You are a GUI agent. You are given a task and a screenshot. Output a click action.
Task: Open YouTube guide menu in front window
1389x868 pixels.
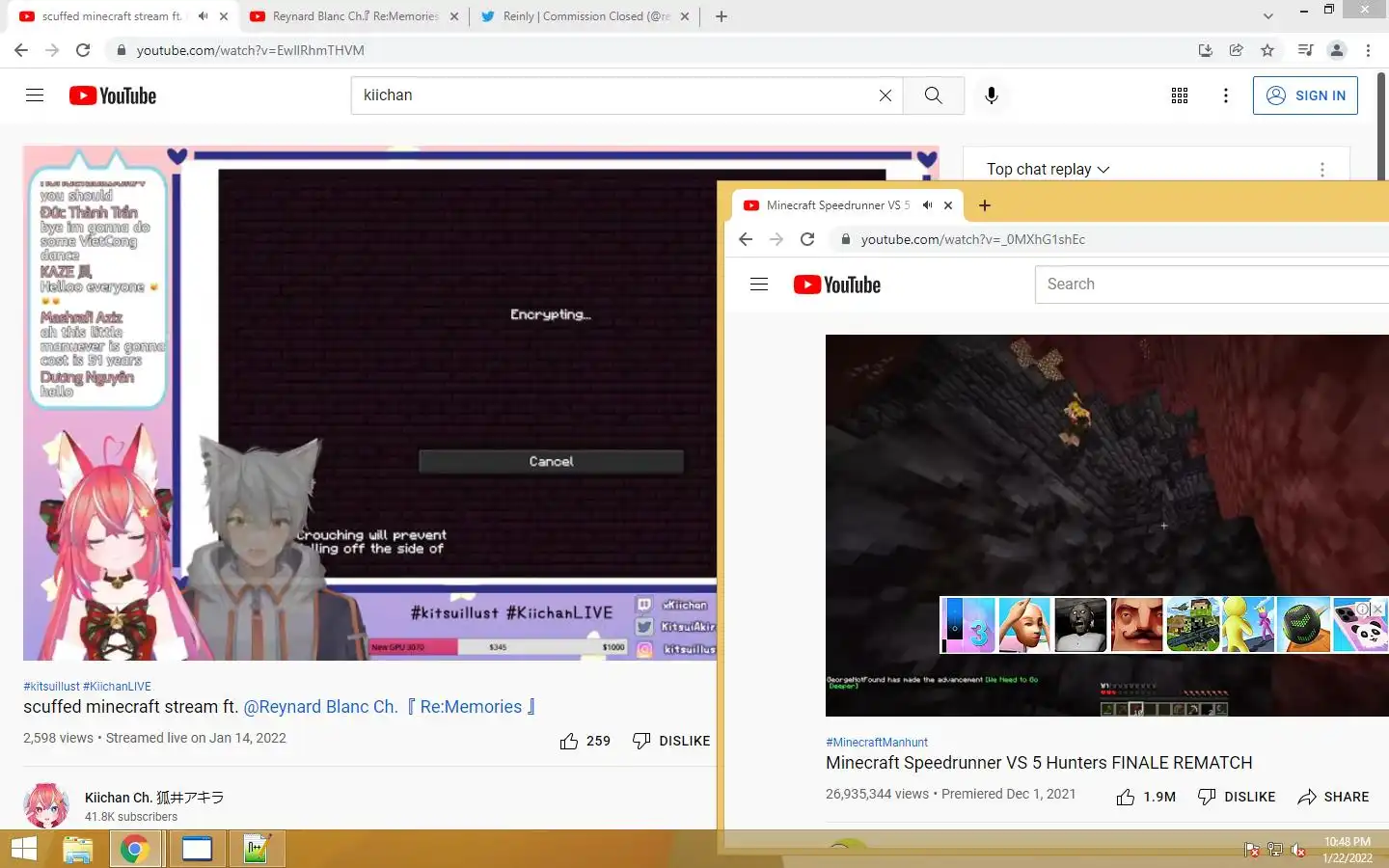click(x=759, y=285)
